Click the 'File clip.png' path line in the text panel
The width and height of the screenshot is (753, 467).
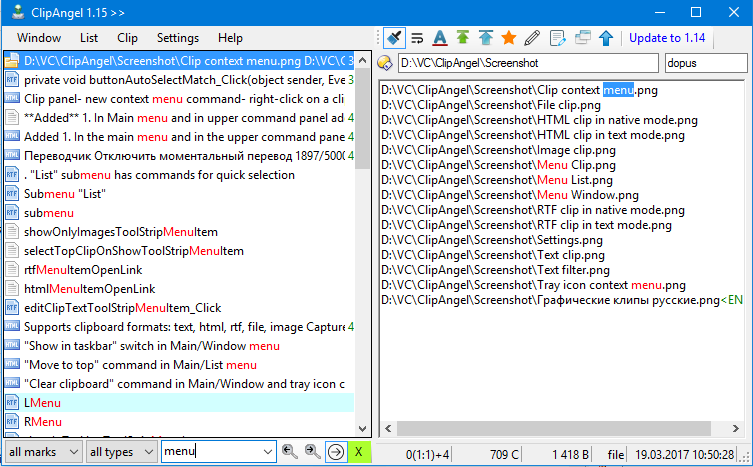pyautogui.click(x=491, y=105)
